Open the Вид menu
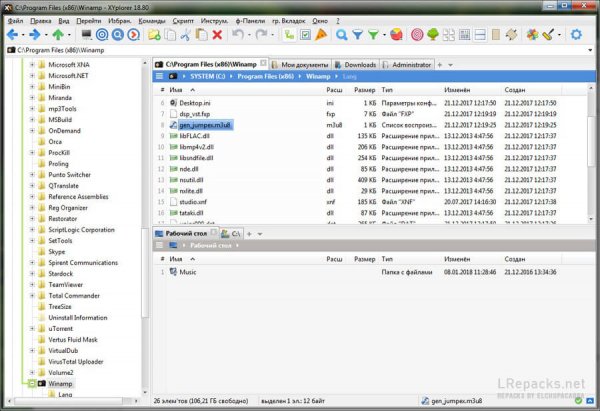The width and height of the screenshot is (600, 411). 64,21
